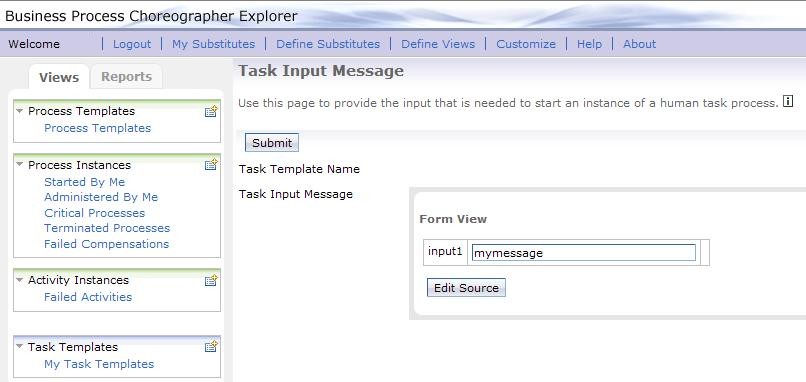Open new search icon beside Task Templates

pyautogui.click(x=211, y=347)
